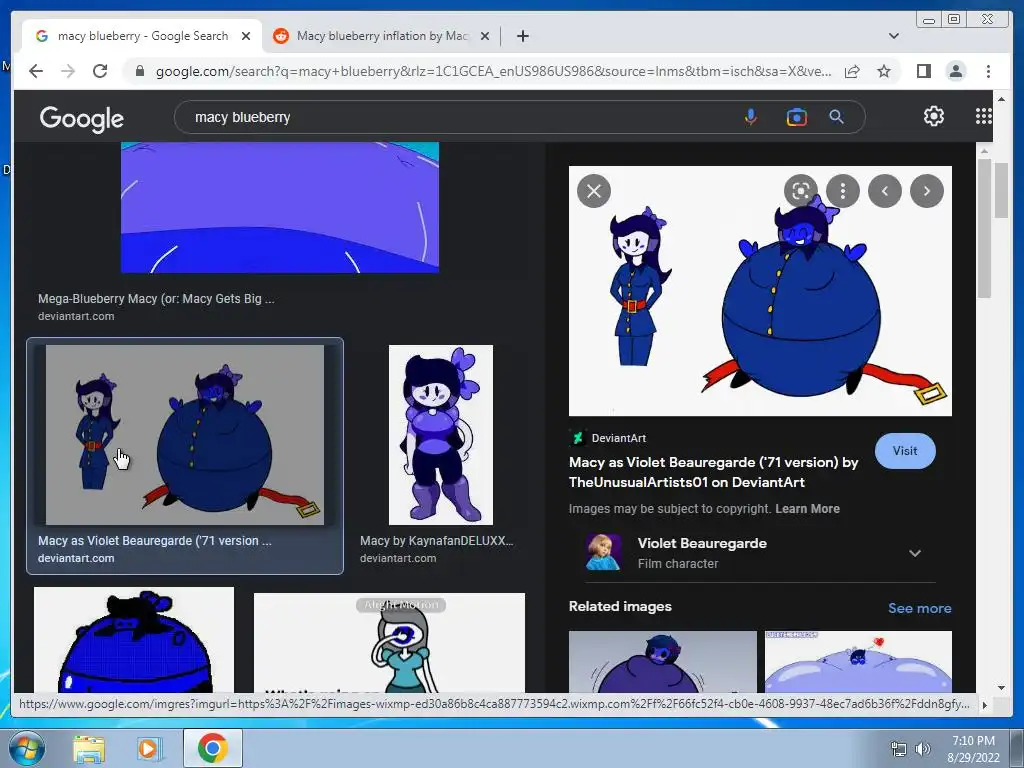Open Windows Explorer from taskbar
The width and height of the screenshot is (1024, 768).
[89, 748]
